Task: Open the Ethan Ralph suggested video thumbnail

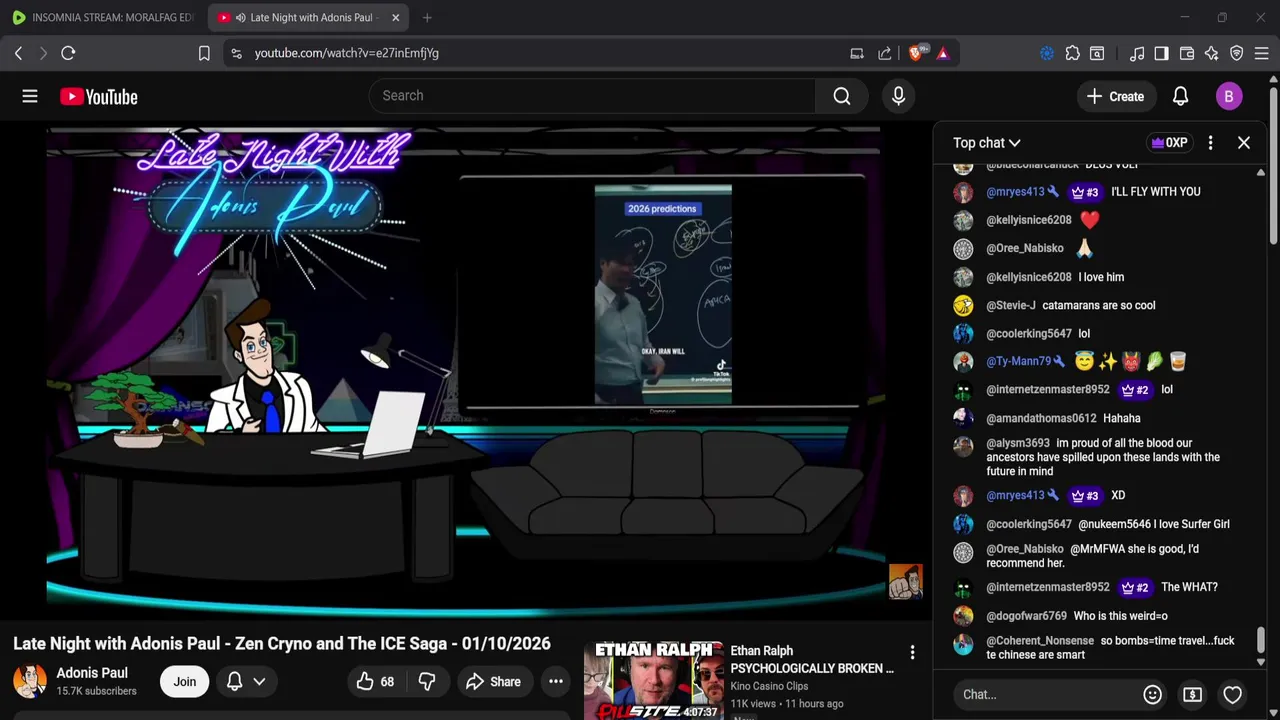Action: 653,680
